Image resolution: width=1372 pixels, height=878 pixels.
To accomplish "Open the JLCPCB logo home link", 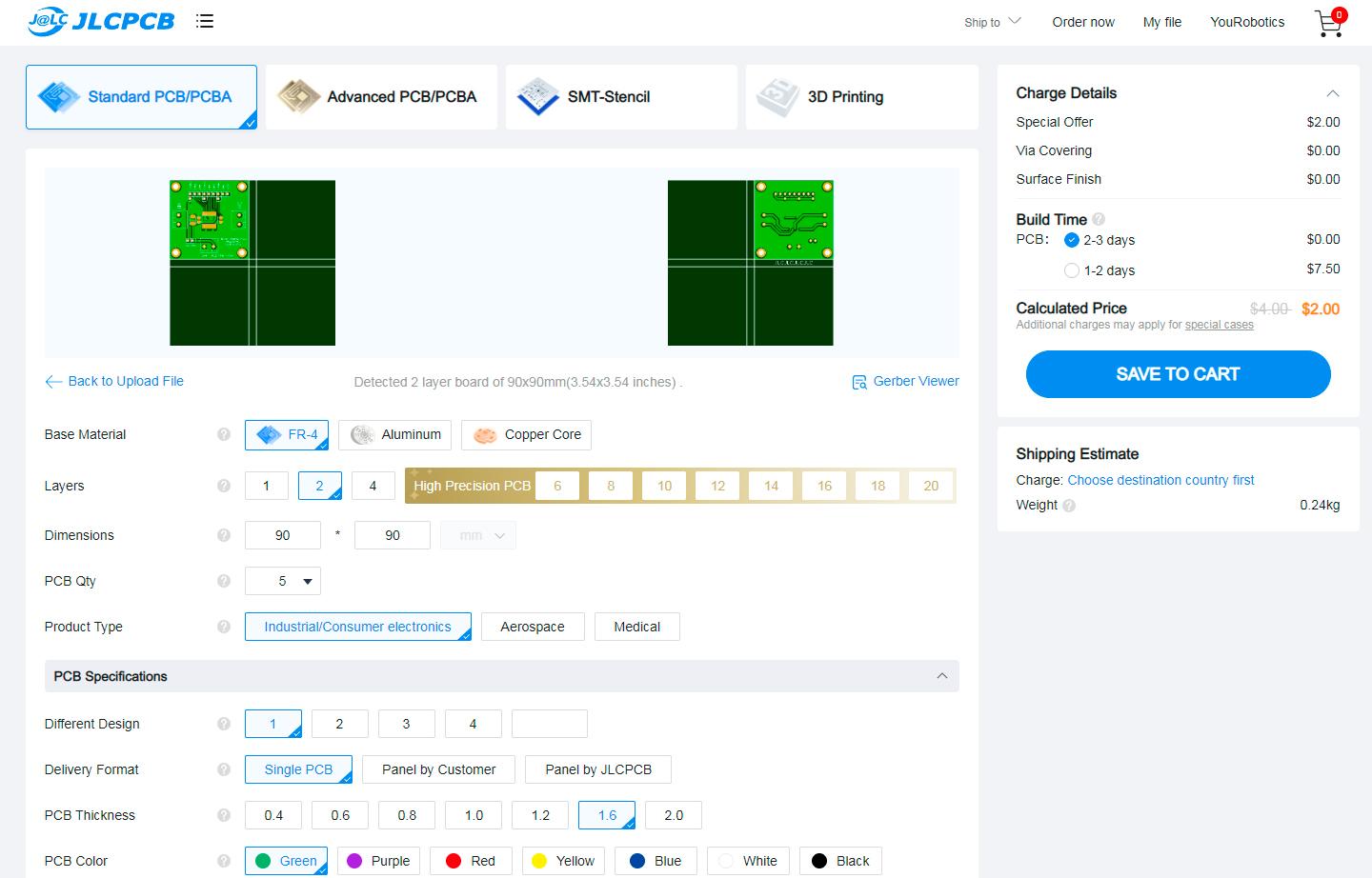I will click(x=101, y=21).
